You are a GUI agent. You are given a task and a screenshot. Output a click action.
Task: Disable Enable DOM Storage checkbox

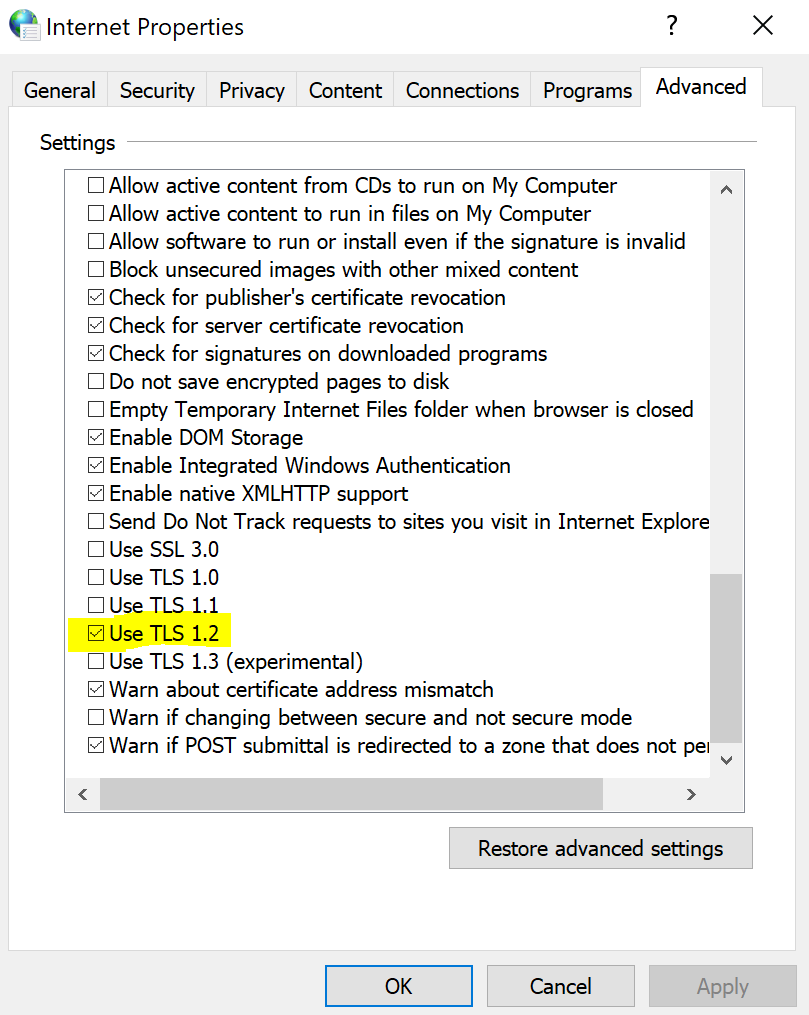point(96,437)
